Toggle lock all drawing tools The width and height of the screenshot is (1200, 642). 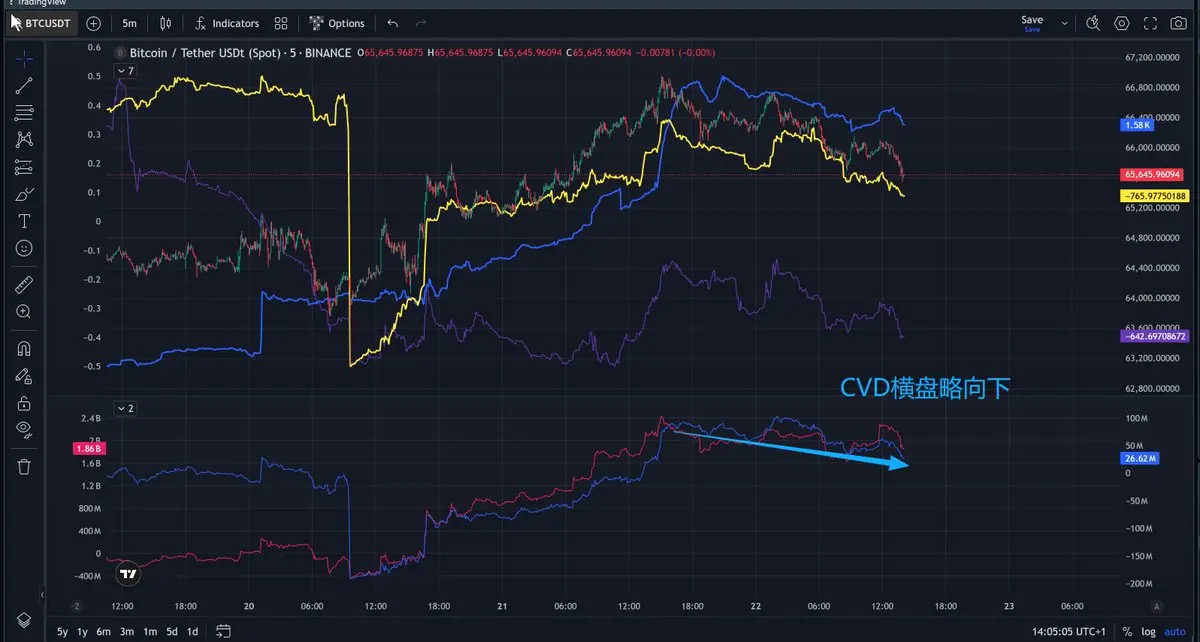click(x=25, y=403)
